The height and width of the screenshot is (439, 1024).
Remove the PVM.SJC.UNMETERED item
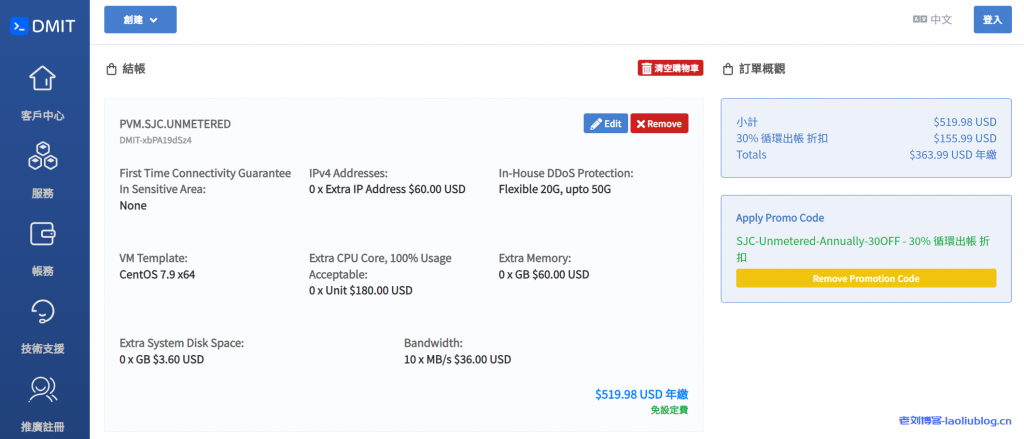click(x=659, y=124)
